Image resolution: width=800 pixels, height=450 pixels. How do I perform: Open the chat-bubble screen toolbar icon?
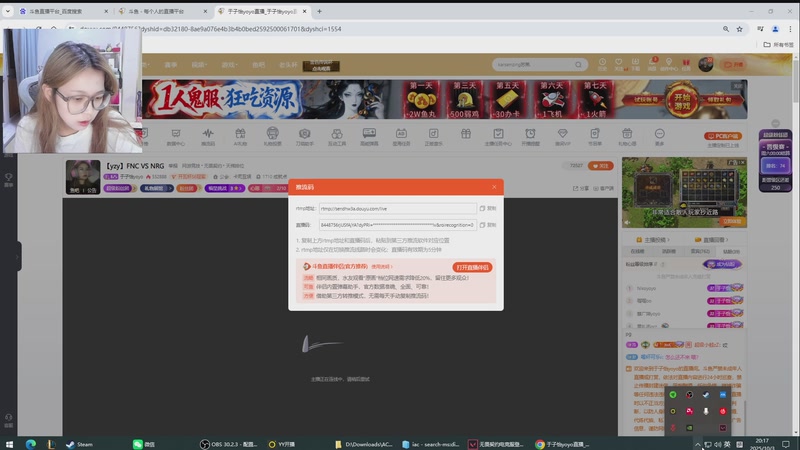[369, 137]
